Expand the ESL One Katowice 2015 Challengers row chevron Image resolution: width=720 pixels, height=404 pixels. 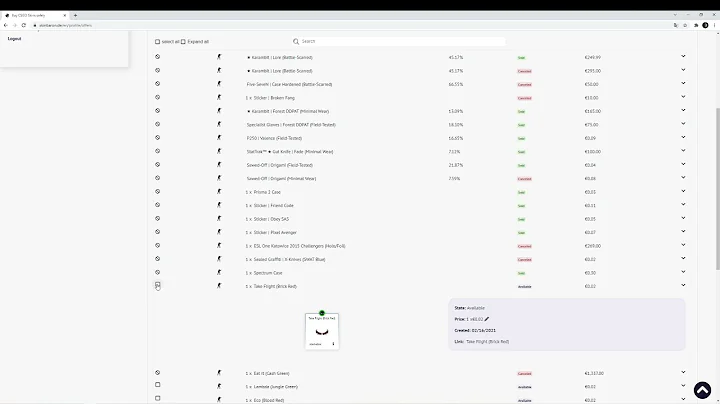pyautogui.click(x=683, y=245)
